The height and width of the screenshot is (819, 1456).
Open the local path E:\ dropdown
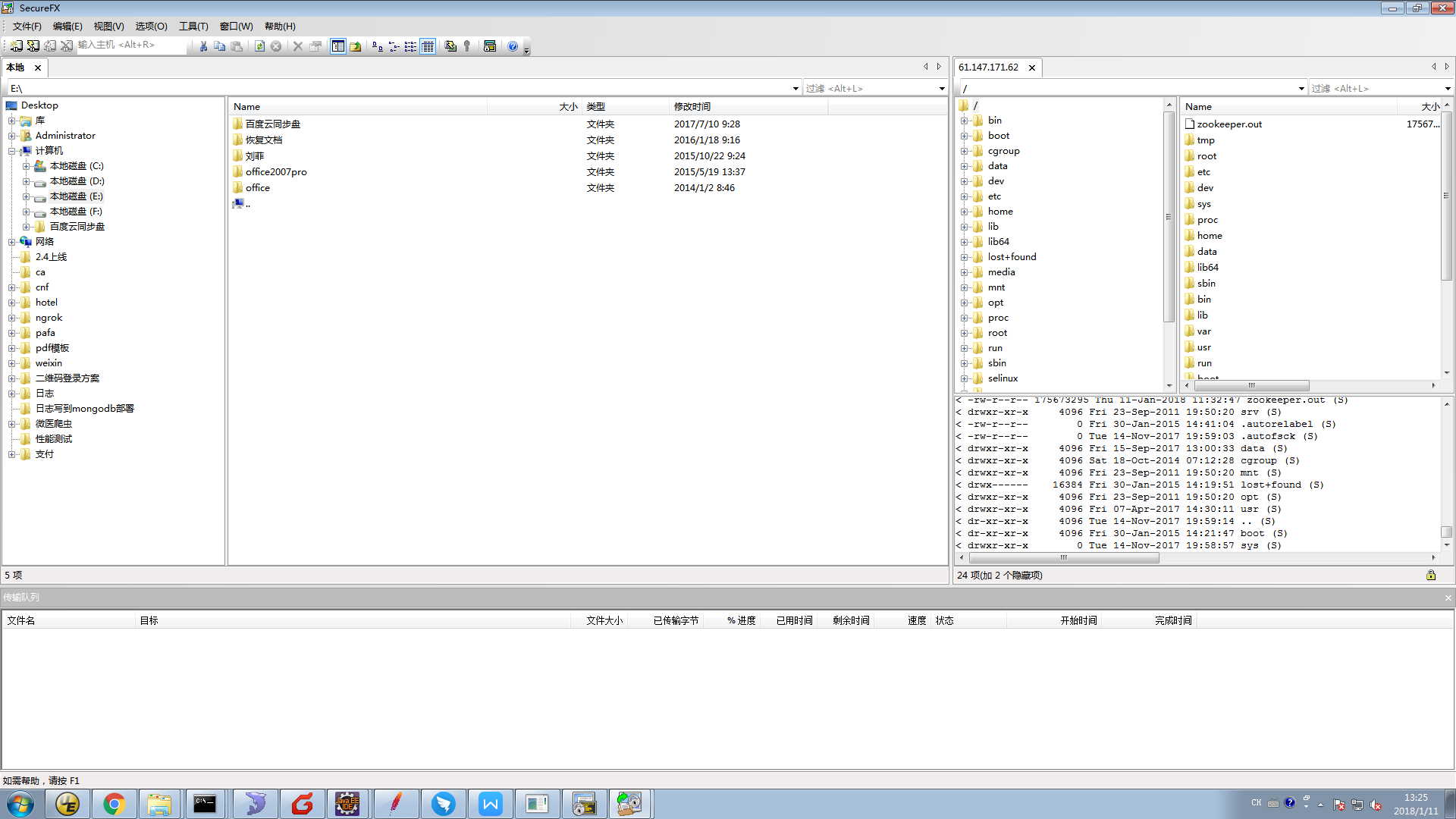pyautogui.click(x=795, y=89)
